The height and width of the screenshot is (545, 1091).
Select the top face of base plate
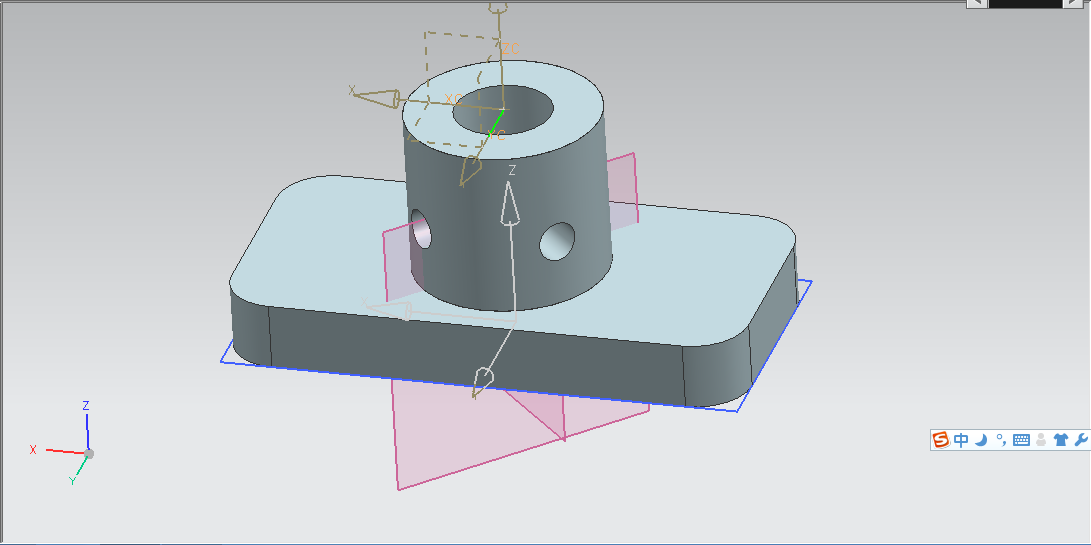click(690, 270)
